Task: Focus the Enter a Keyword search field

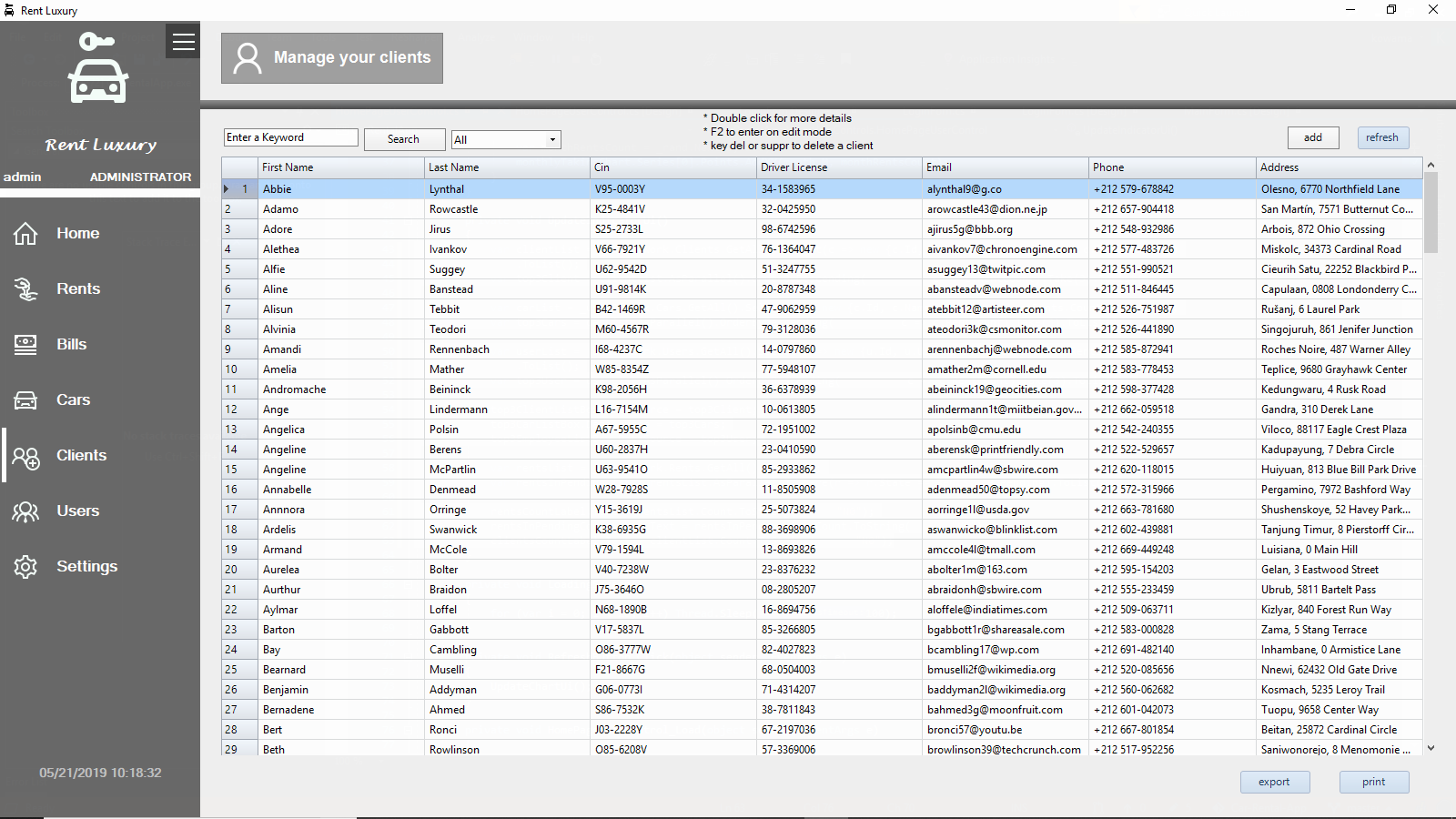Action: pos(291,137)
